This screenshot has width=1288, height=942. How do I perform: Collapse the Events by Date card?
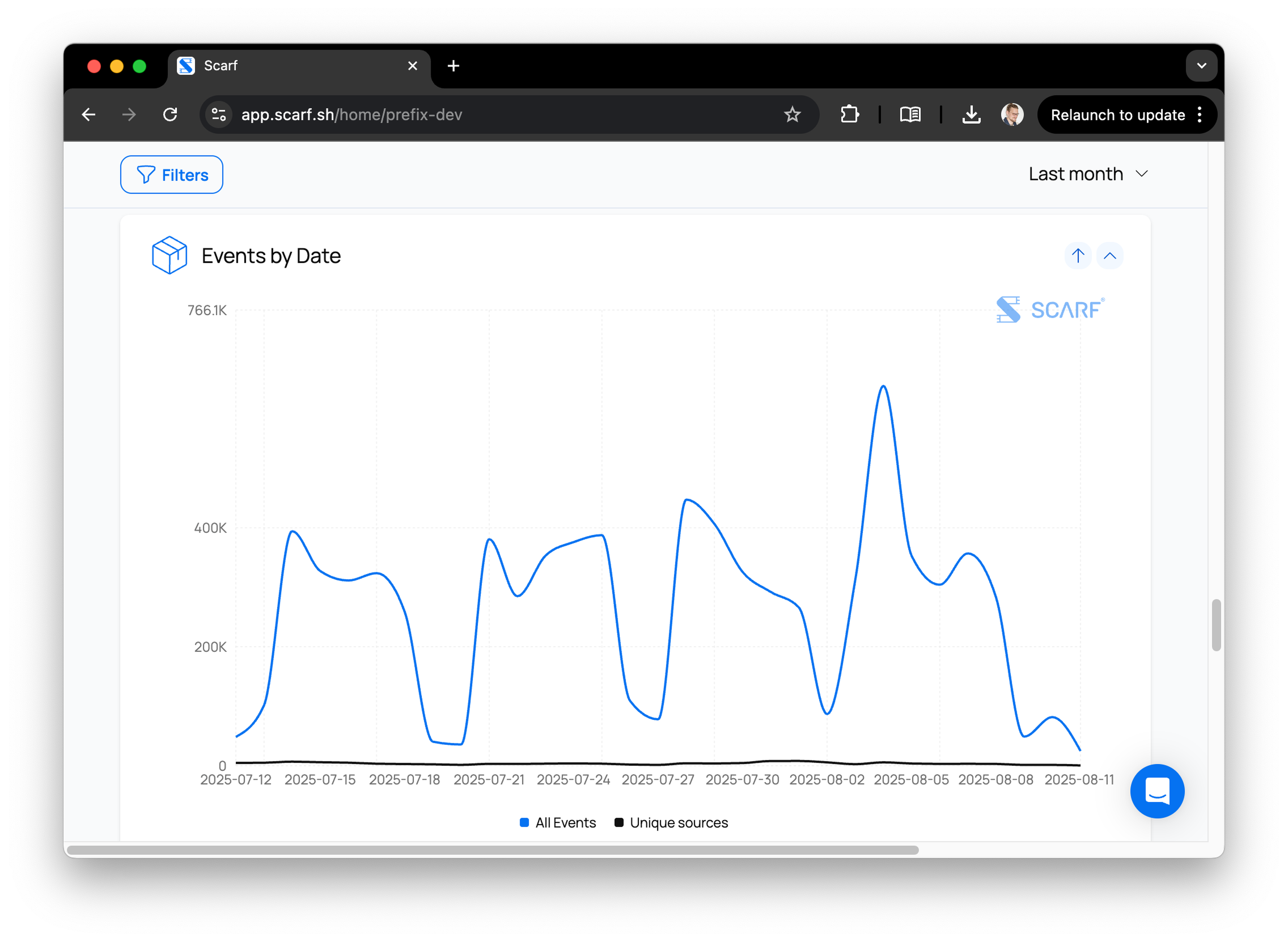point(1109,256)
